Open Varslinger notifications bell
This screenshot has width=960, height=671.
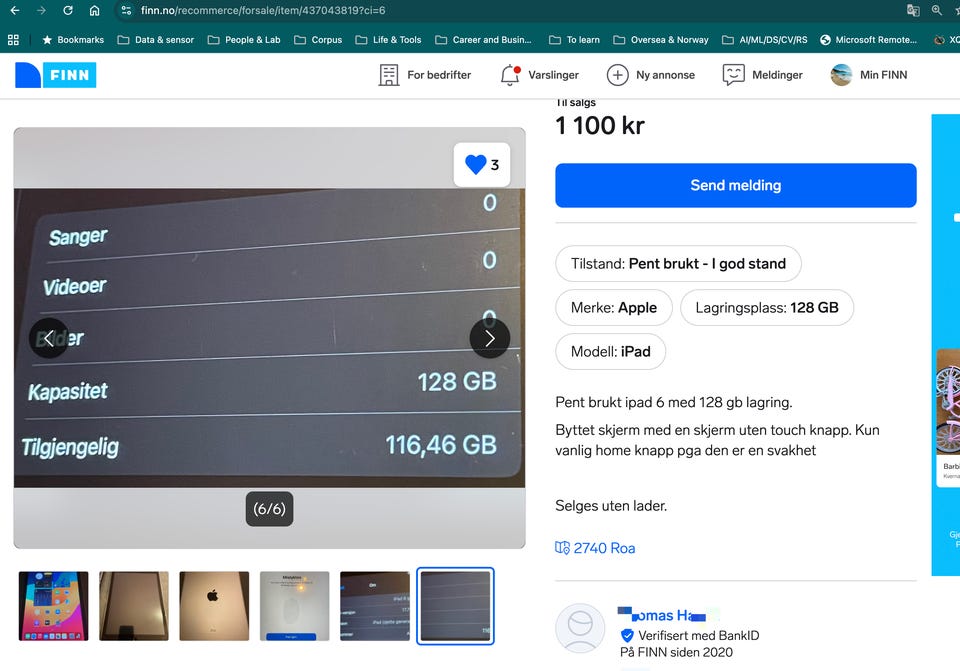[x=539, y=75]
